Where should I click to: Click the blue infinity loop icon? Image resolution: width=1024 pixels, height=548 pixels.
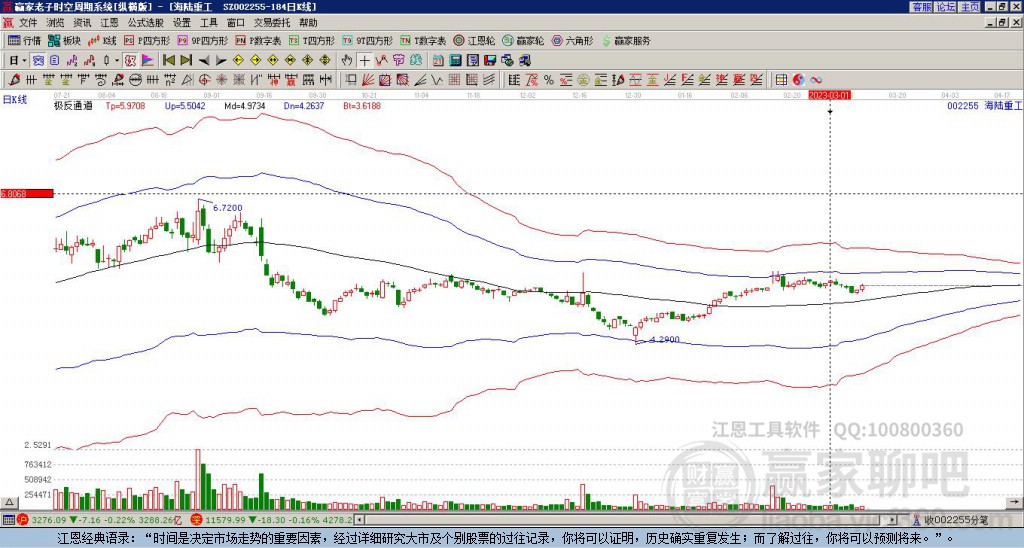tap(816, 80)
